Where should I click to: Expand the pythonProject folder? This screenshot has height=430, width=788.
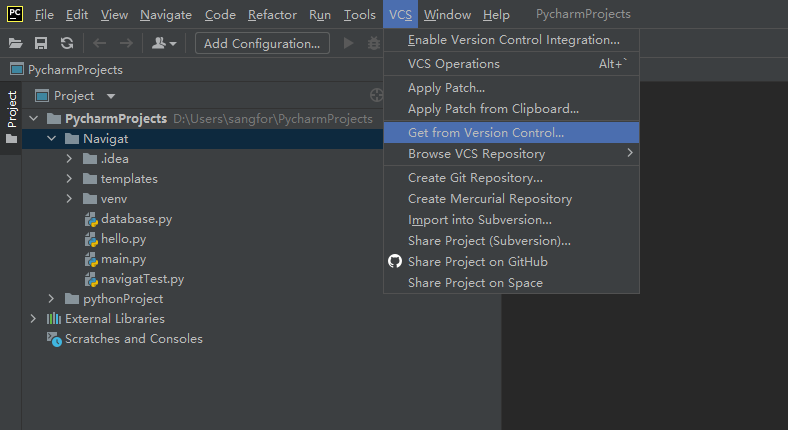[51, 299]
